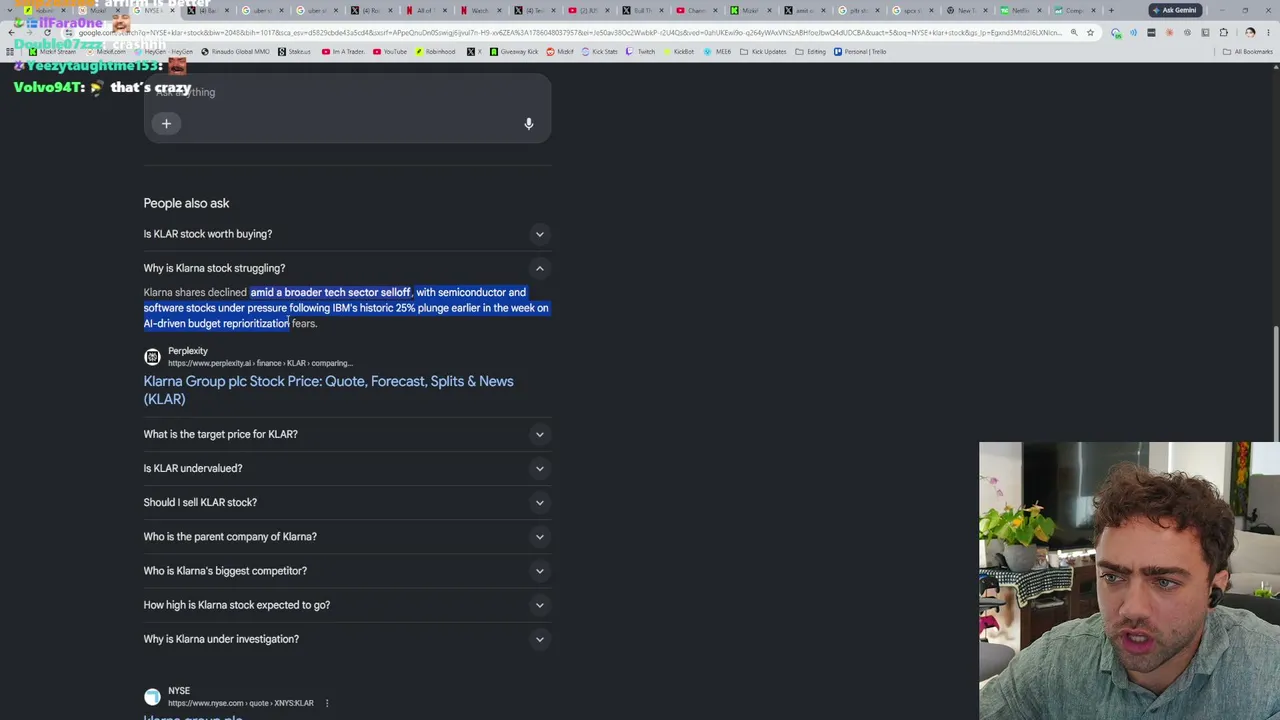
Task: Click the NYSE result favicon
Action: tap(152, 697)
